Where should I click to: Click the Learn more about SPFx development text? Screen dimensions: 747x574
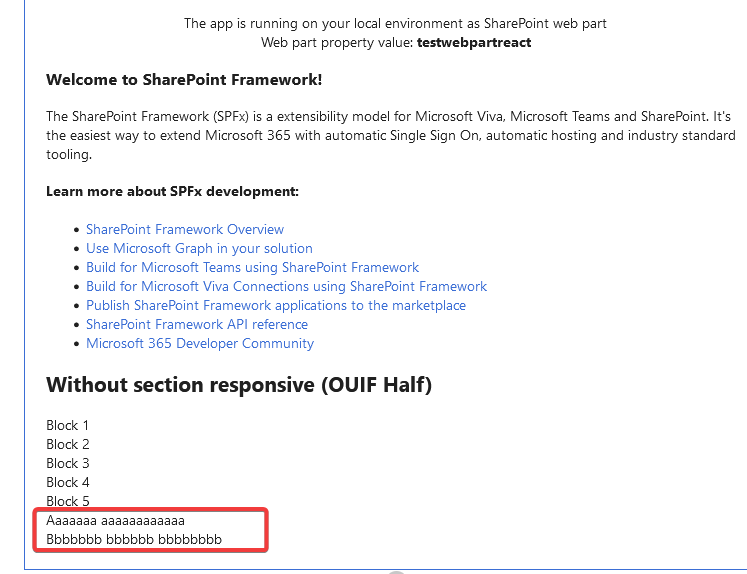(x=172, y=191)
